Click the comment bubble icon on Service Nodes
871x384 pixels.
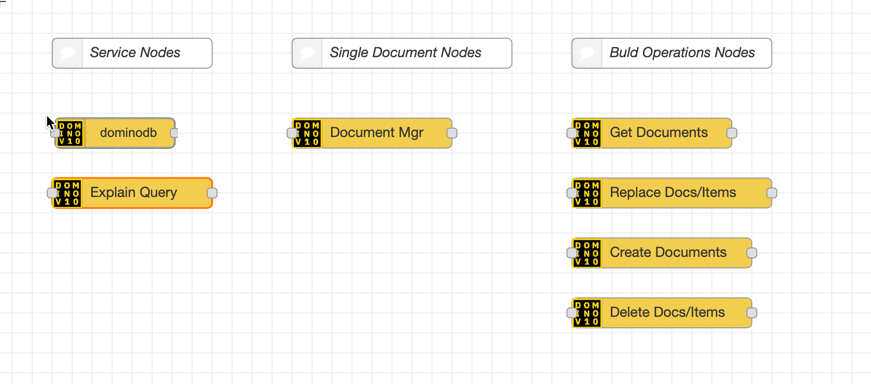[68, 53]
